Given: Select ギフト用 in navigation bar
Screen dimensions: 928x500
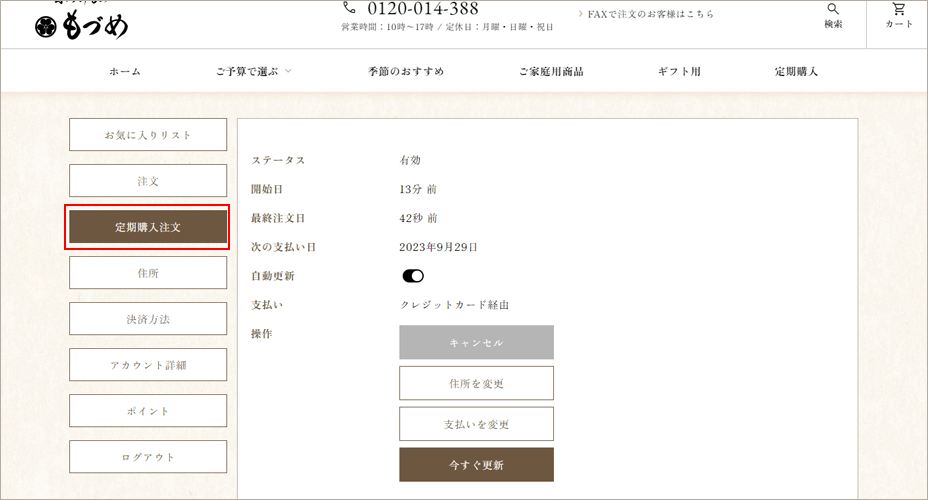Looking at the screenshot, I should point(679,72).
